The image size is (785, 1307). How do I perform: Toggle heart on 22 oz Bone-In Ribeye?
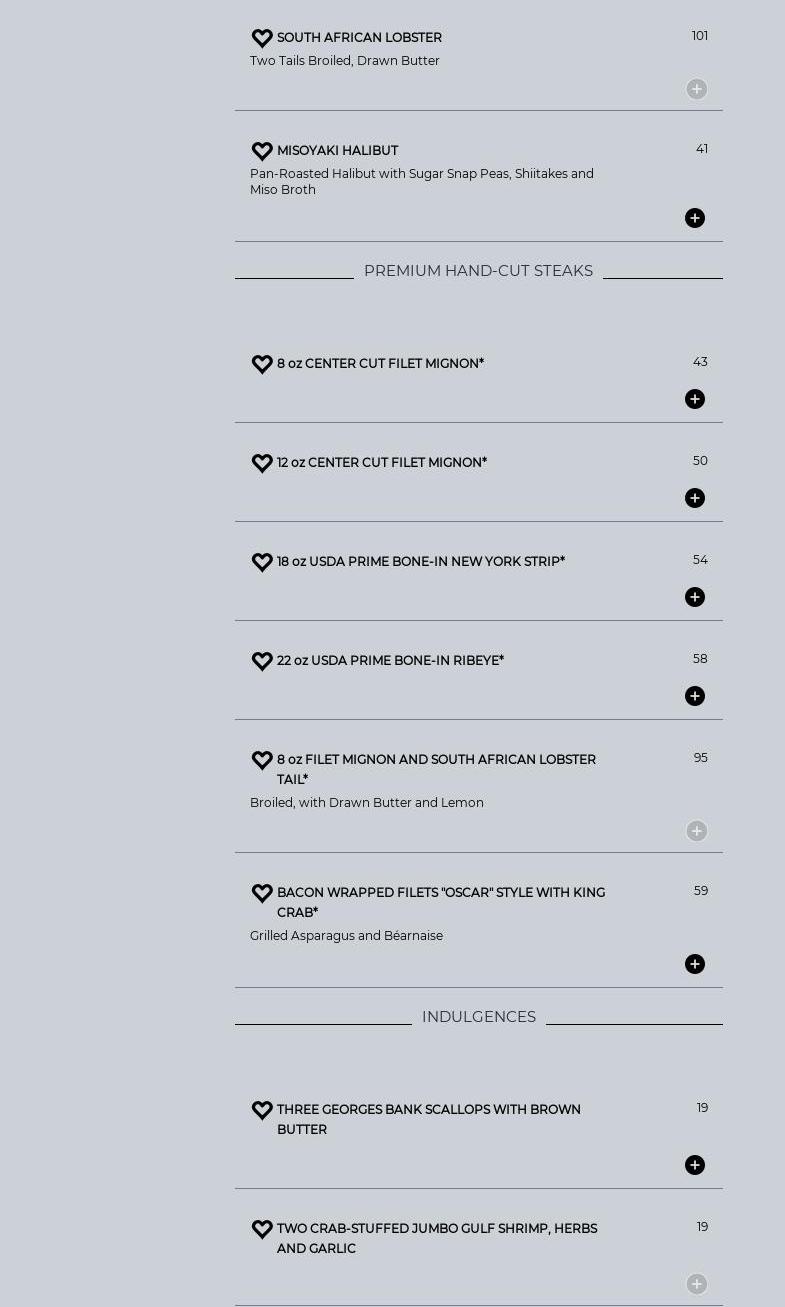pyautogui.click(x=262, y=661)
